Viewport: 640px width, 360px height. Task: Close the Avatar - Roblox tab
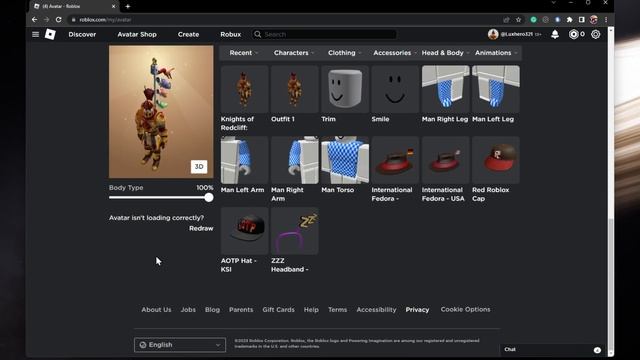click(113, 6)
